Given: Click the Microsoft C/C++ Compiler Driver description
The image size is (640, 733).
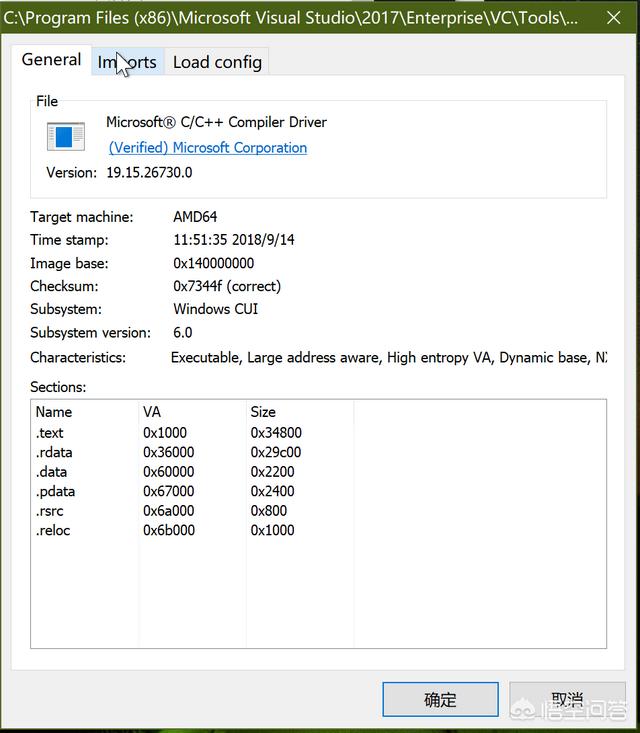Looking at the screenshot, I should [216, 122].
